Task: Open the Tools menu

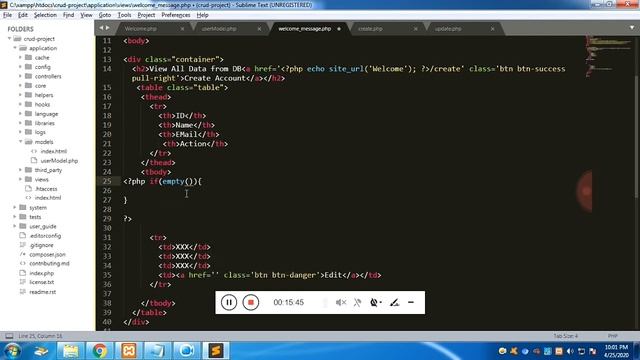Action: pyautogui.click(x=124, y=15)
